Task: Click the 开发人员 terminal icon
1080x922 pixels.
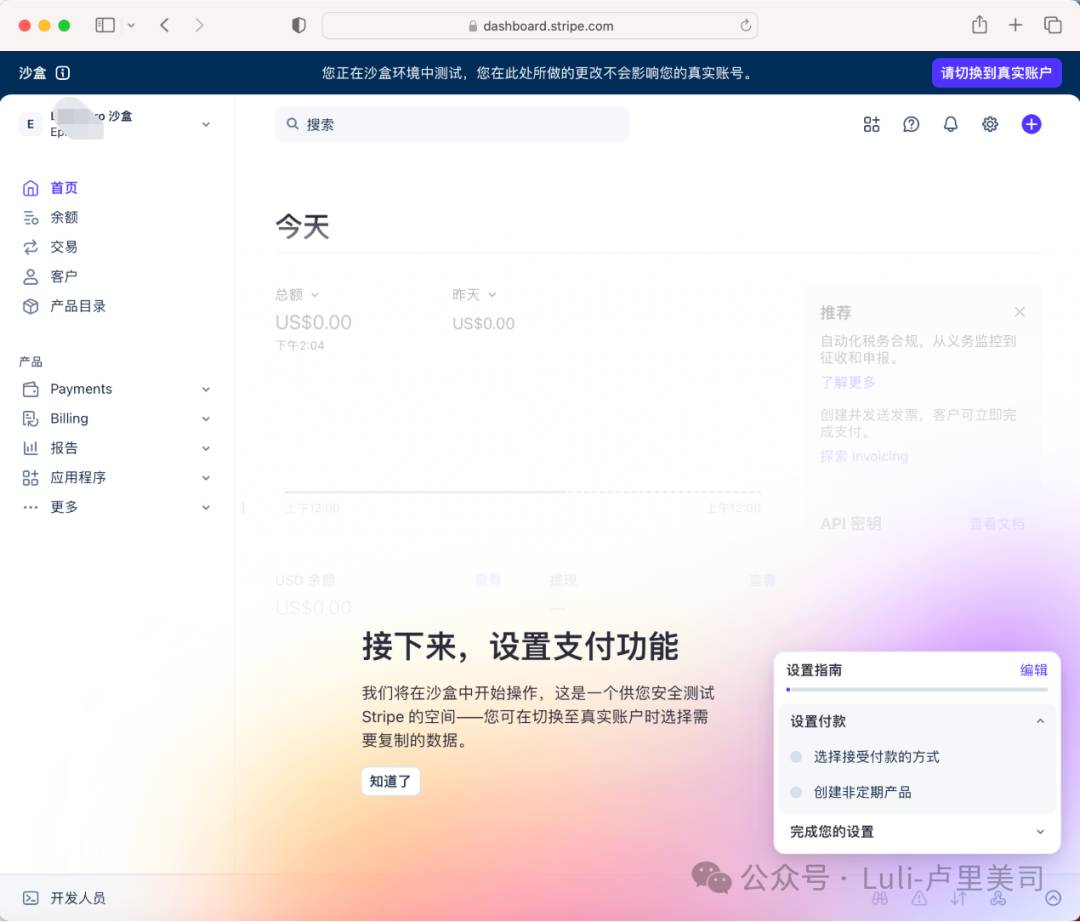Action: pyautogui.click(x=30, y=898)
